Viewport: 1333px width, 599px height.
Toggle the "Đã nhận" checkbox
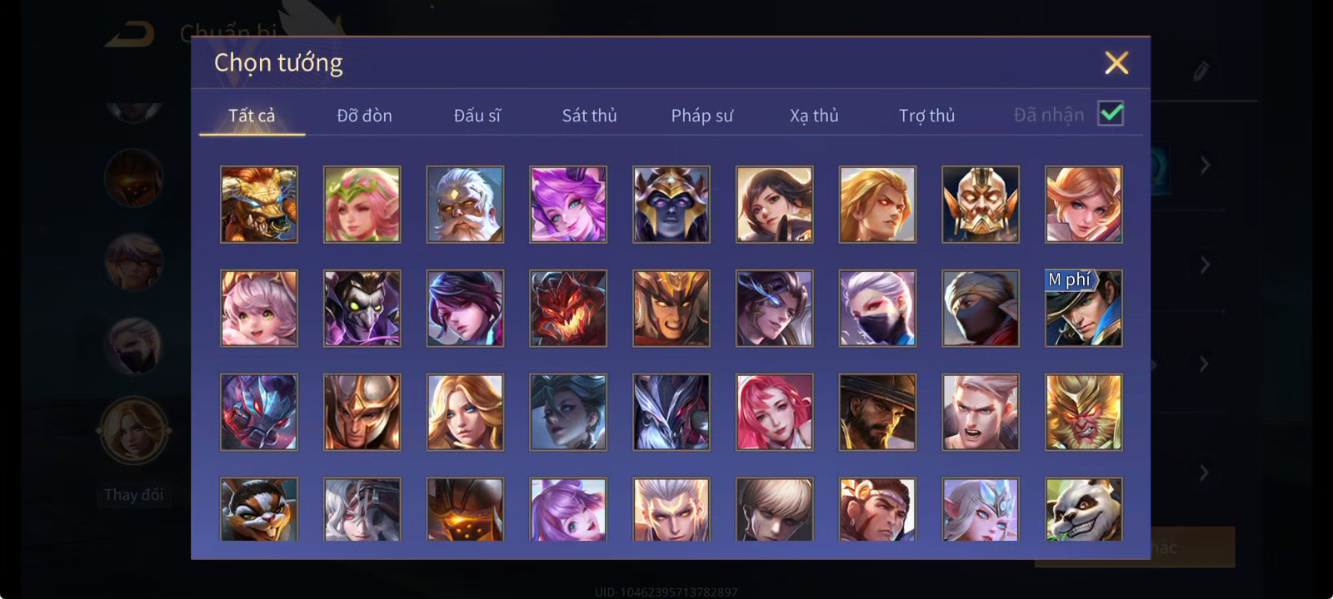pos(1111,114)
